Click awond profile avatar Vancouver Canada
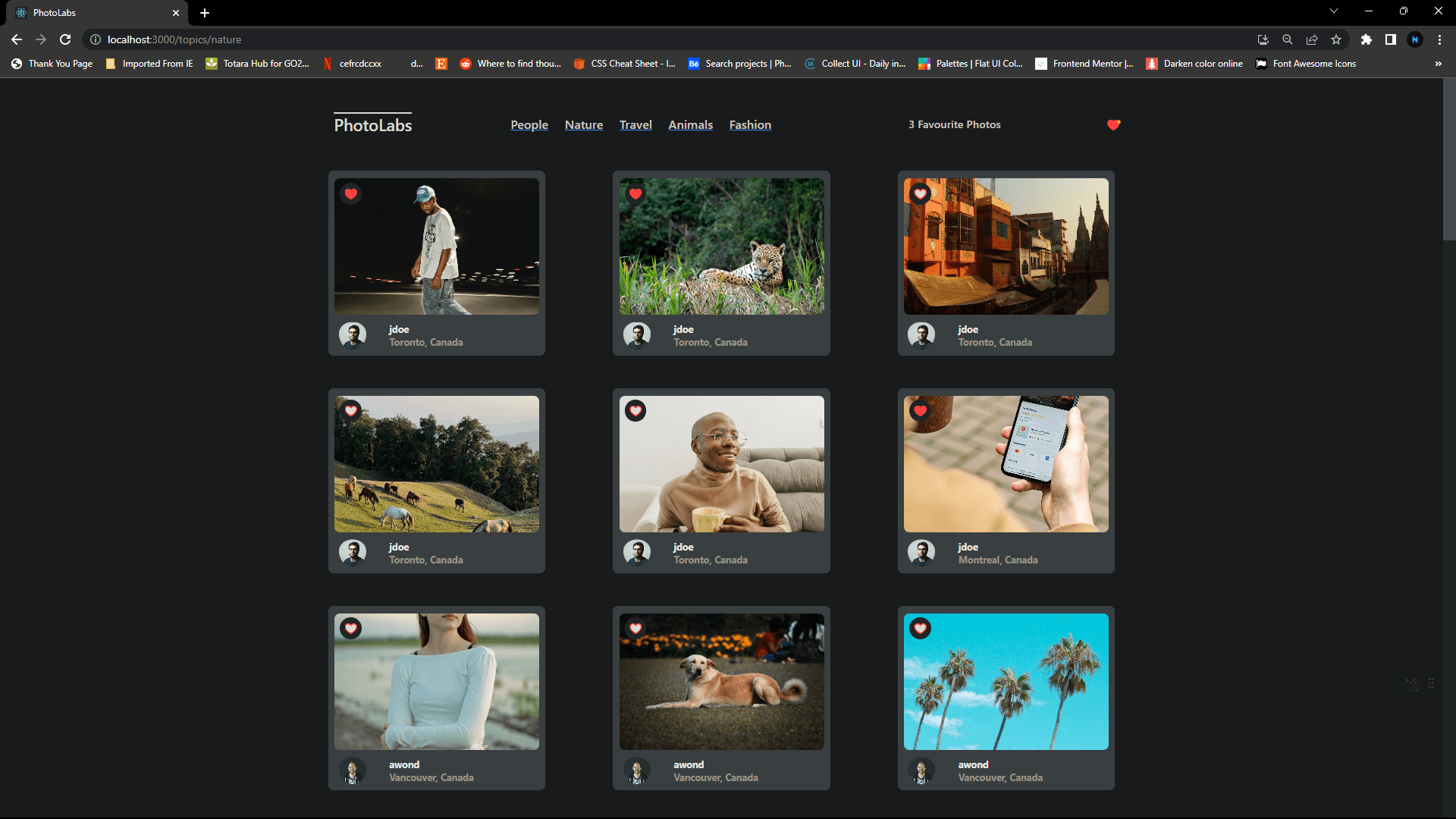Image resolution: width=1456 pixels, height=819 pixels. coord(353,770)
